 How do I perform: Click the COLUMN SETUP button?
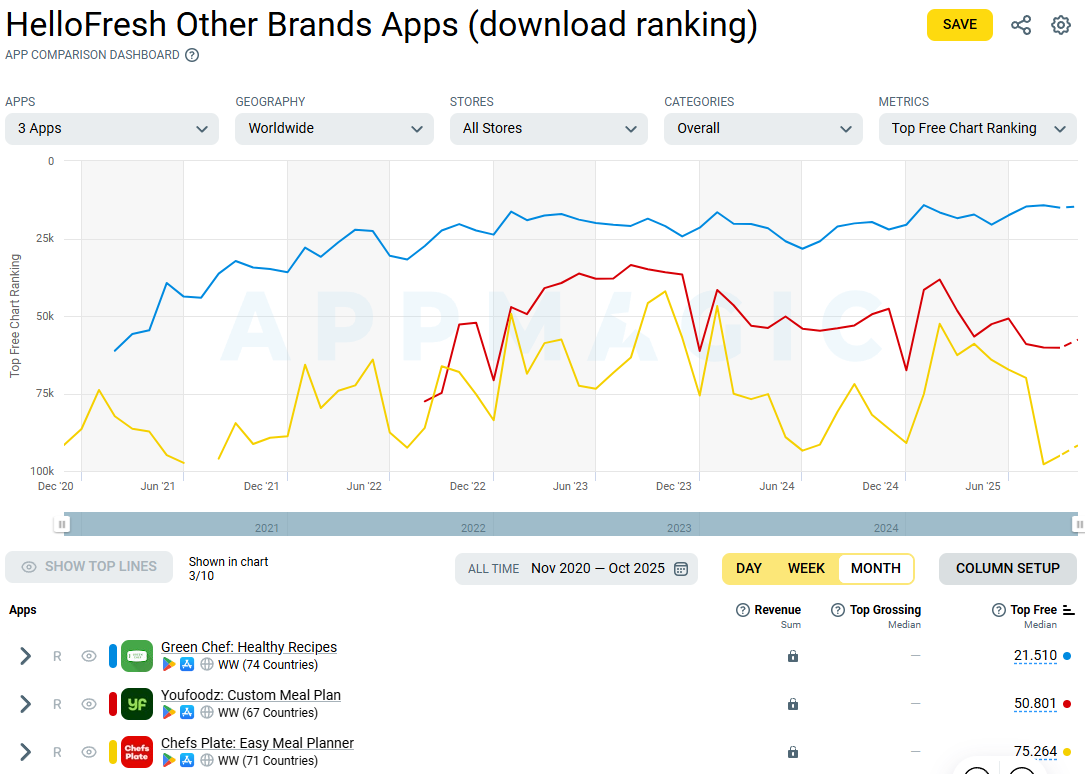1007,568
